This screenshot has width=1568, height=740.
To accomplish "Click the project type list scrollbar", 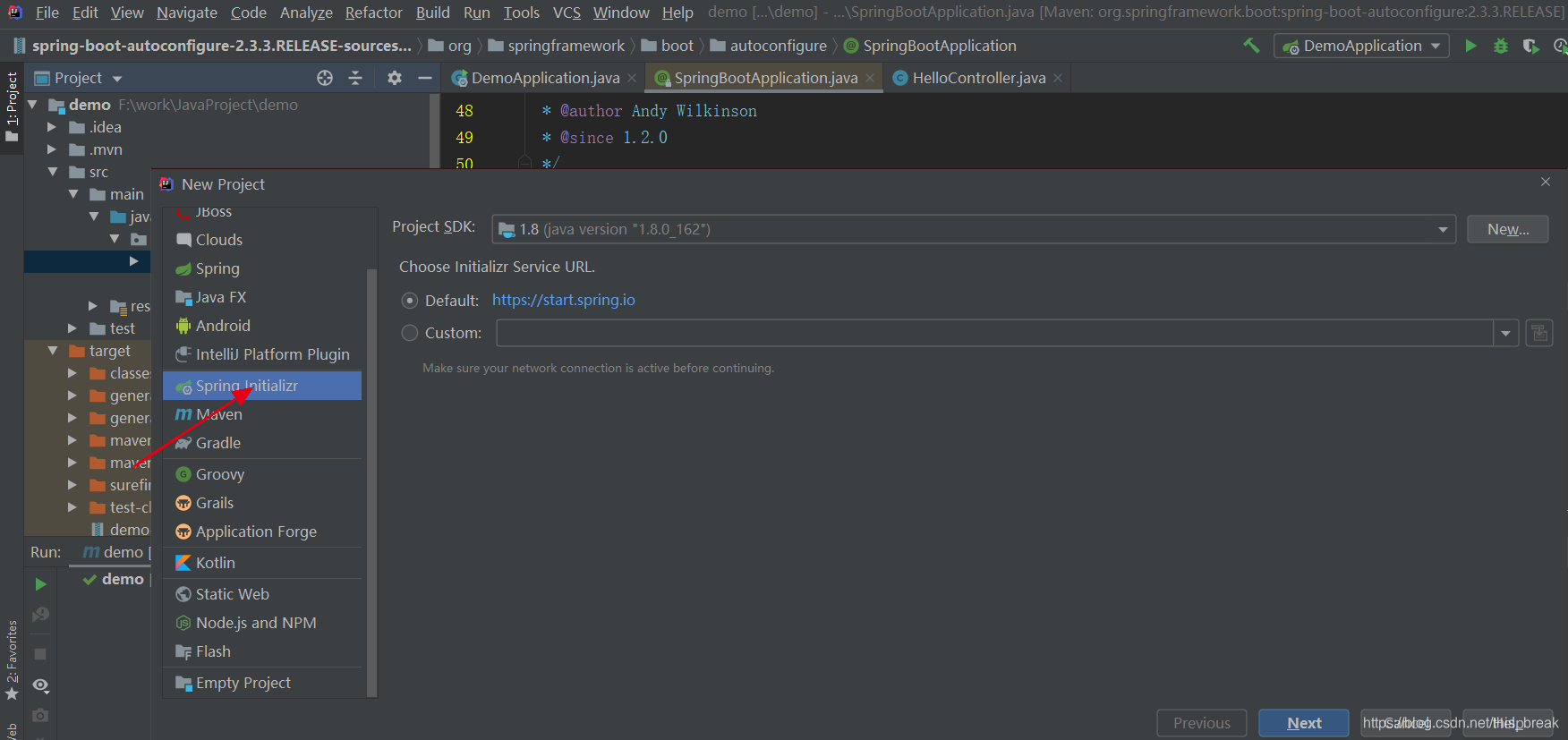I will (x=371, y=481).
